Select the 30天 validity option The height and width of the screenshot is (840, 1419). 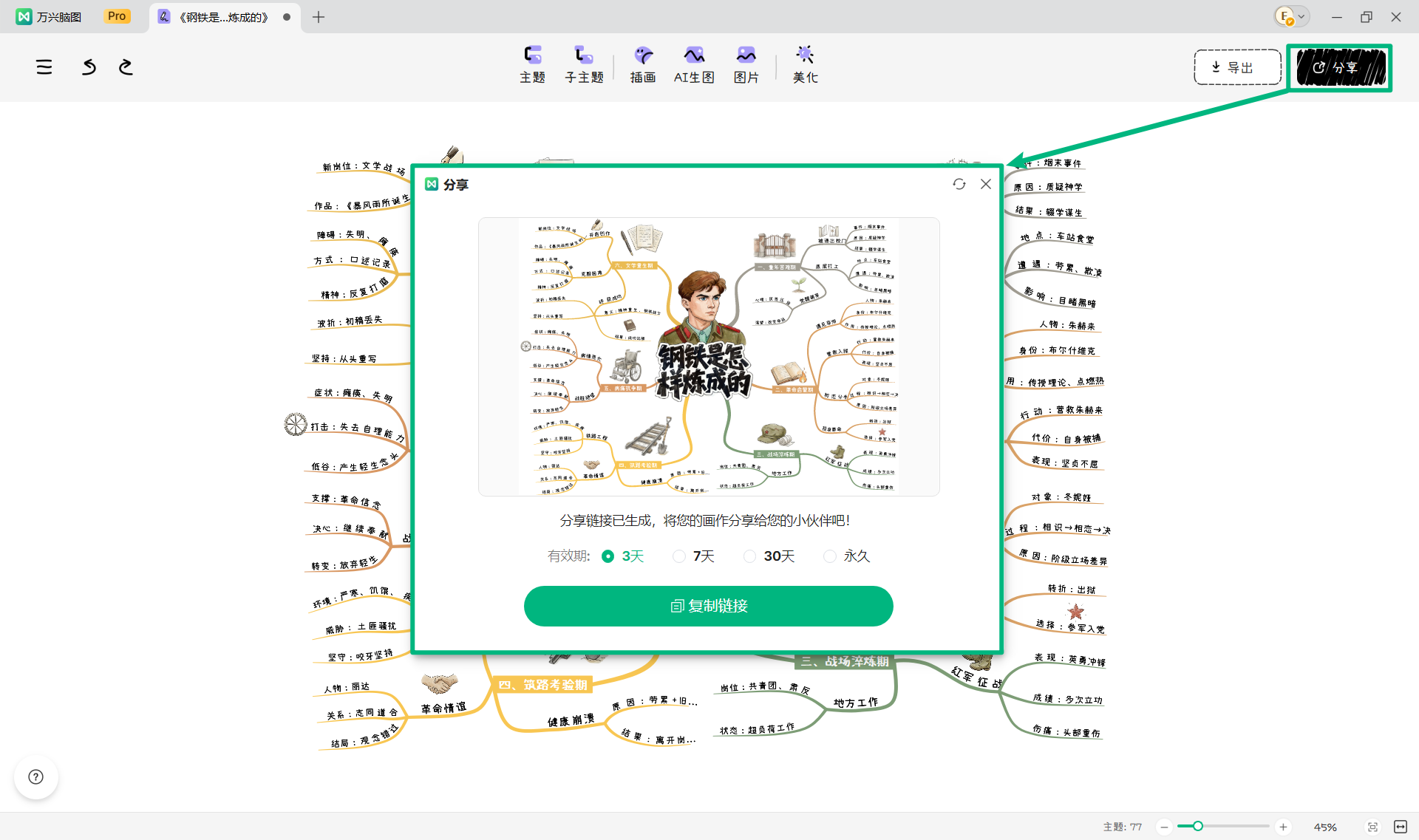(769, 556)
